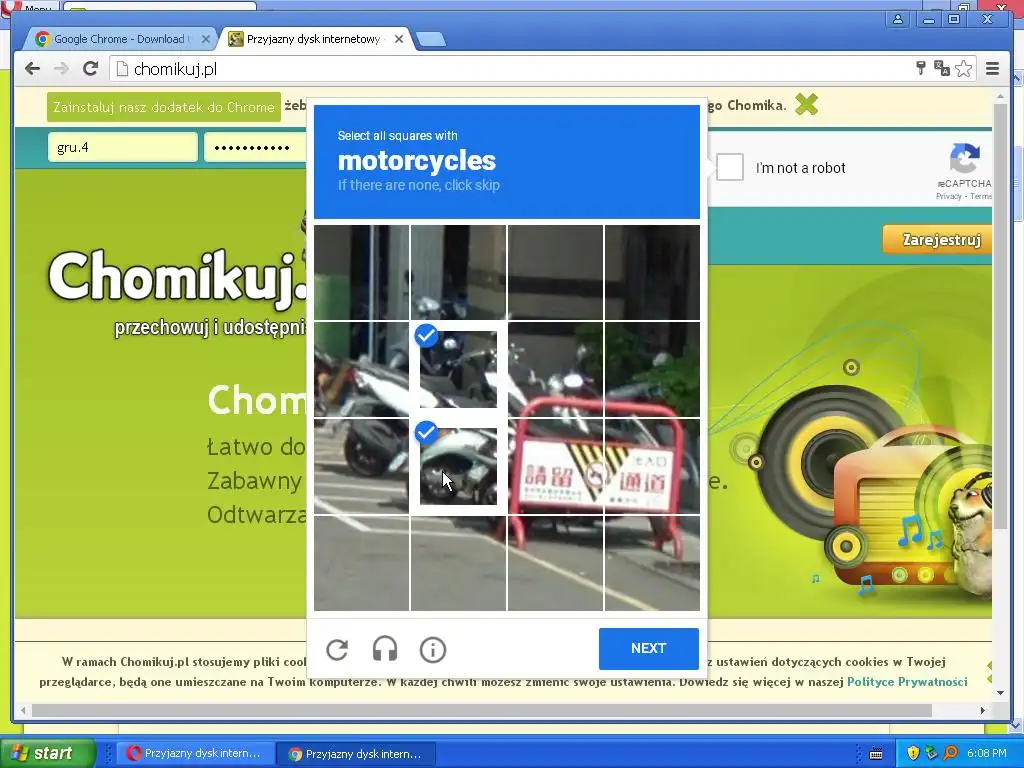This screenshot has width=1024, height=768.
Task: Click the Chrome user profile icon
Action: point(898,20)
